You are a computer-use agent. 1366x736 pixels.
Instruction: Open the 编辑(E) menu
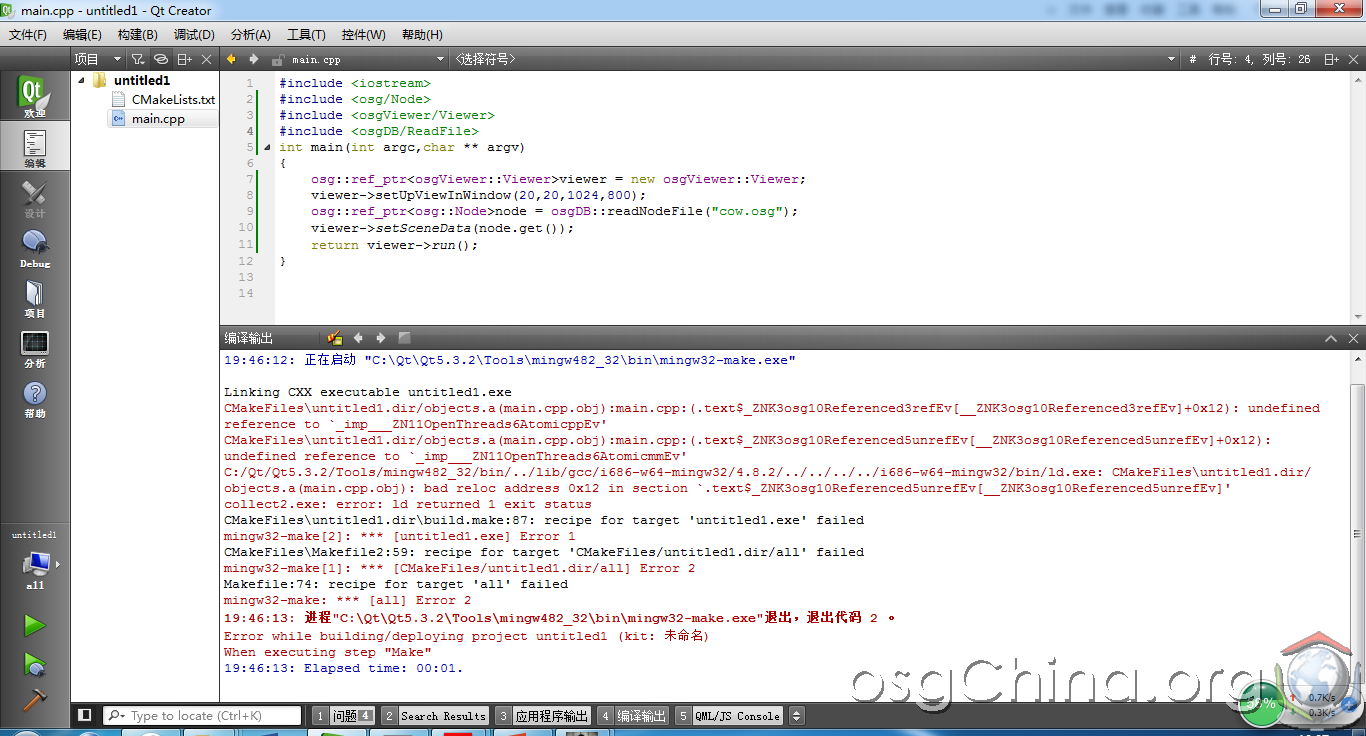(82, 34)
